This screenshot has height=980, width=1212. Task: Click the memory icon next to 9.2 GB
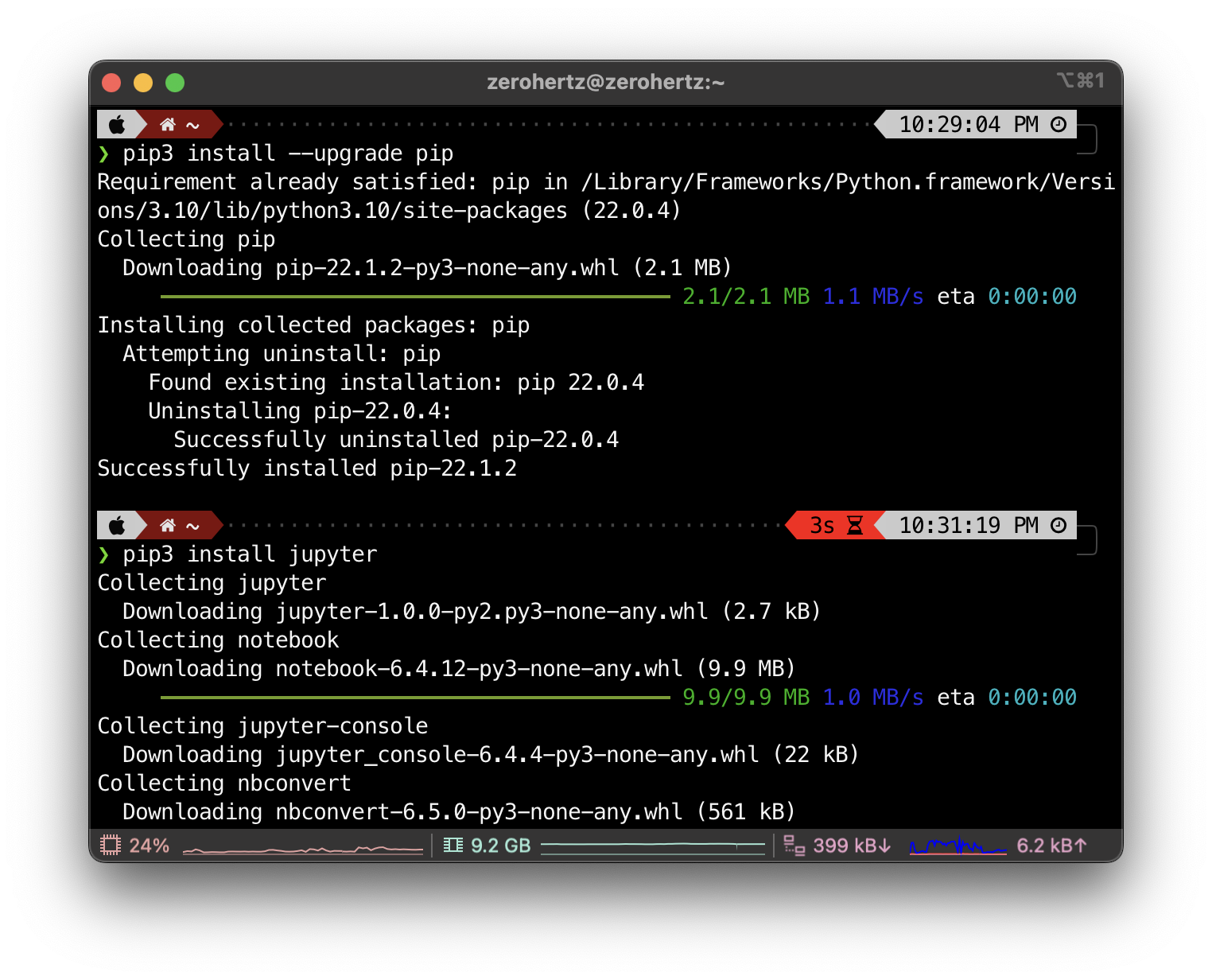point(453,845)
